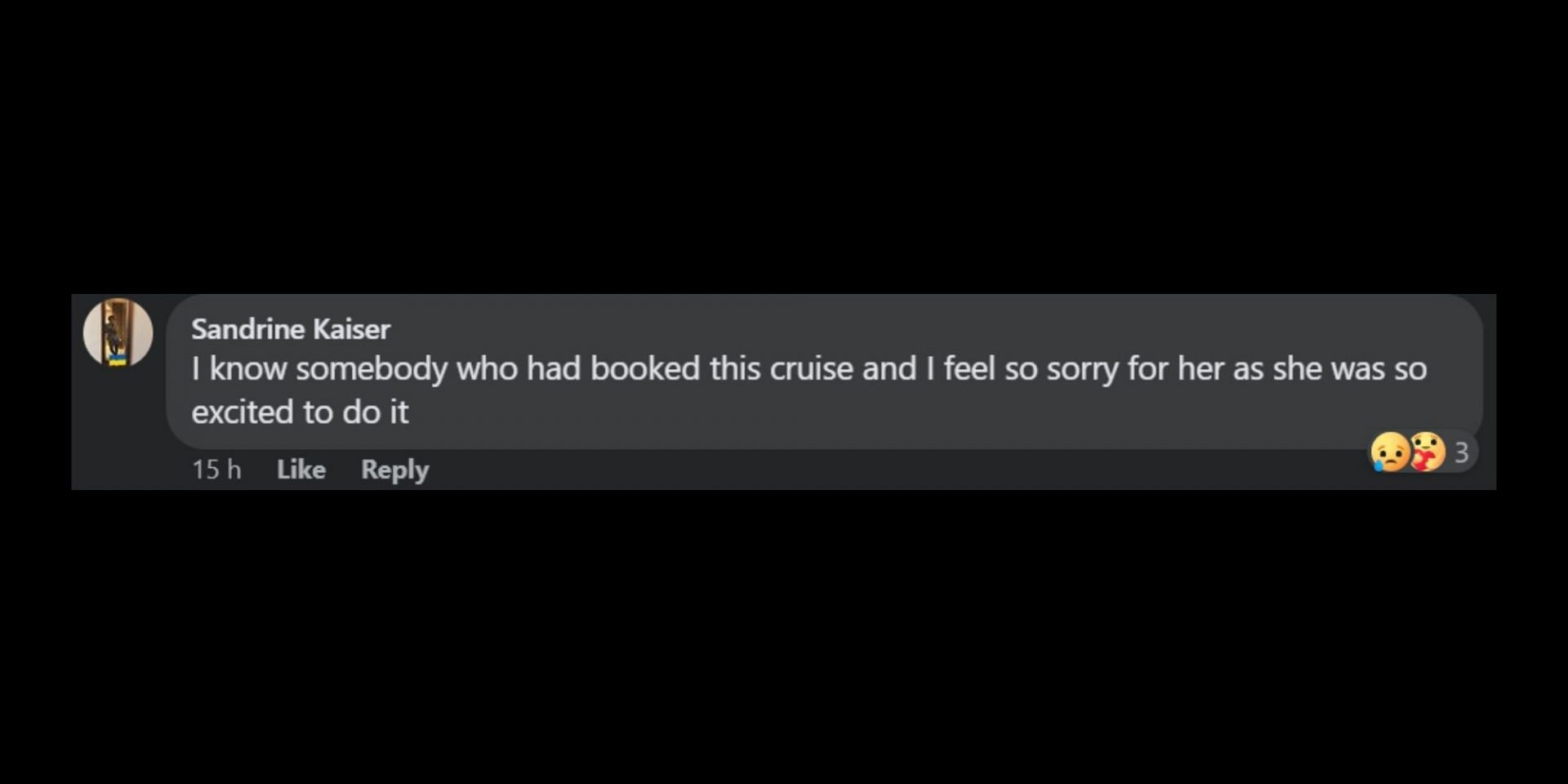The height and width of the screenshot is (784, 1568).
Task: Open Sandrine Kaiser's profile picture
Action: coord(118,332)
